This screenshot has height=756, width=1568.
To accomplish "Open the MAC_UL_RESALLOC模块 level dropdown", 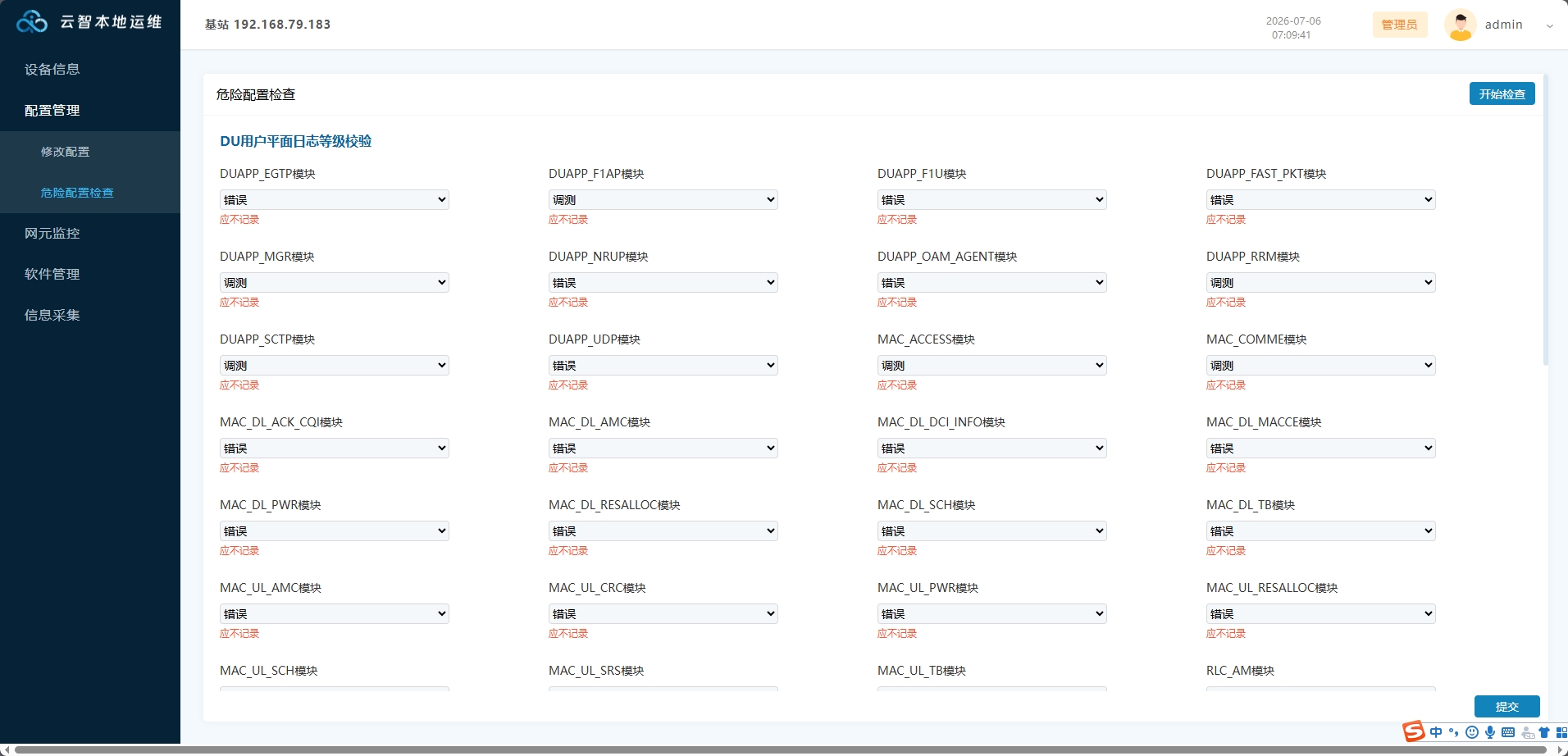I will click(x=1321, y=614).
